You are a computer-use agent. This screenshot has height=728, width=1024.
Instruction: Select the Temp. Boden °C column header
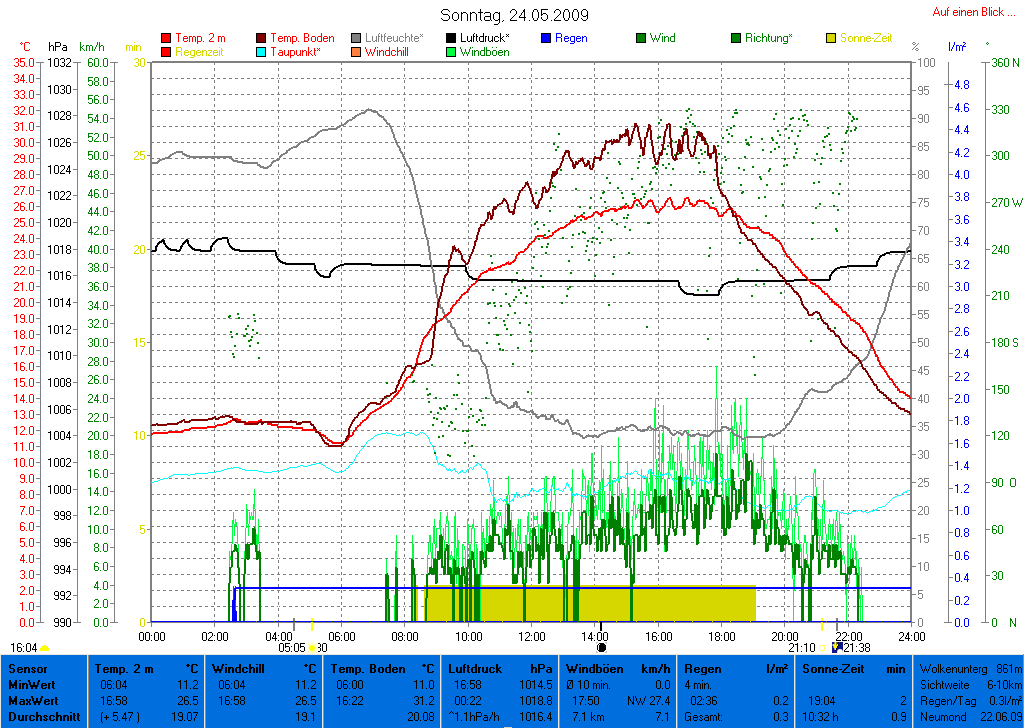(x=383, y=667)
